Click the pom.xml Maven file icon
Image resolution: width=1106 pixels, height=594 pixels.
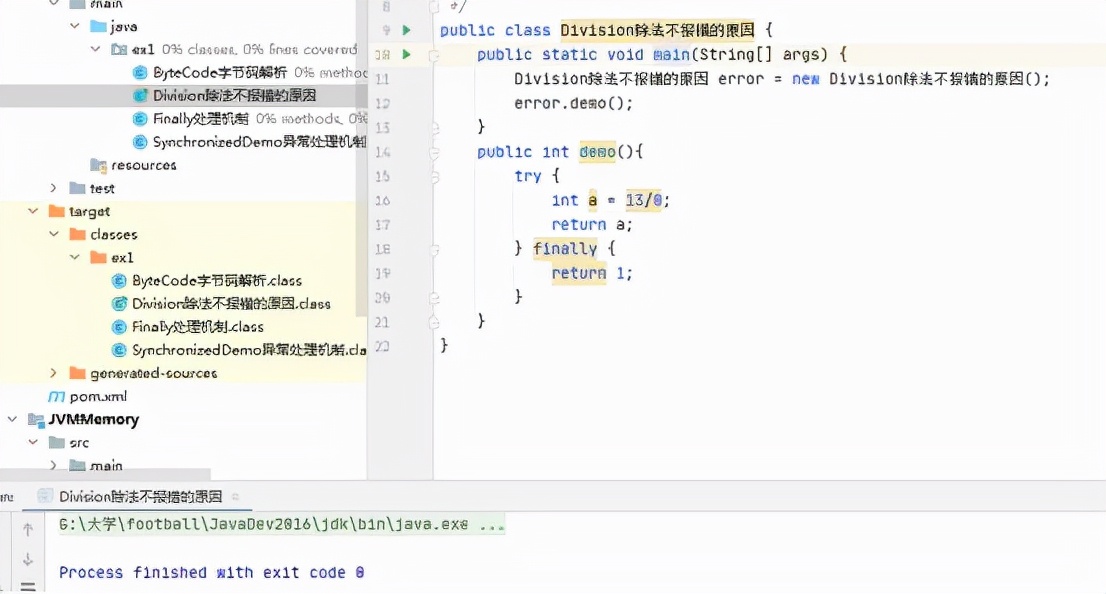tap(57, 396)
